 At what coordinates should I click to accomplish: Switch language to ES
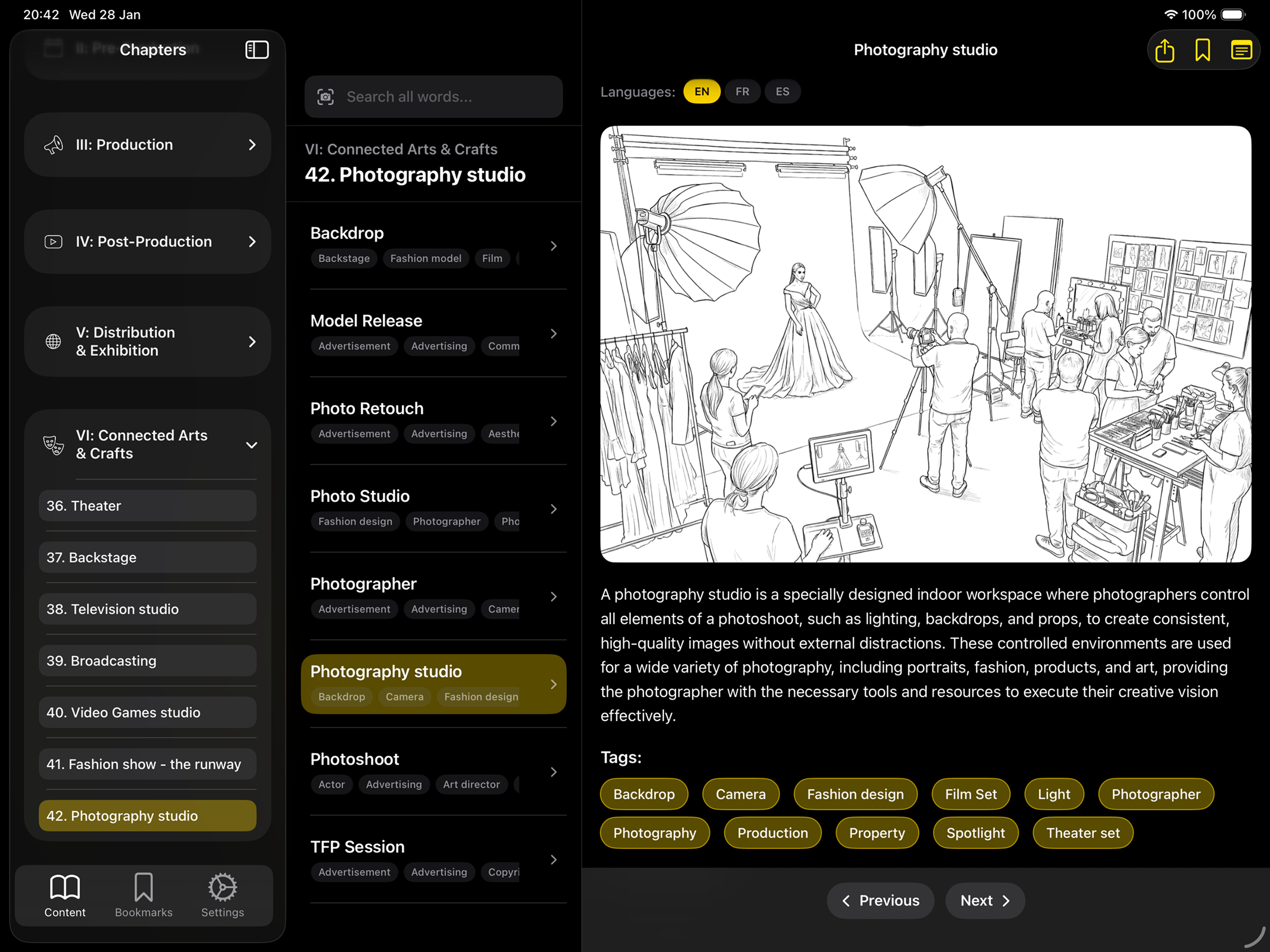(x=782, y=91)
